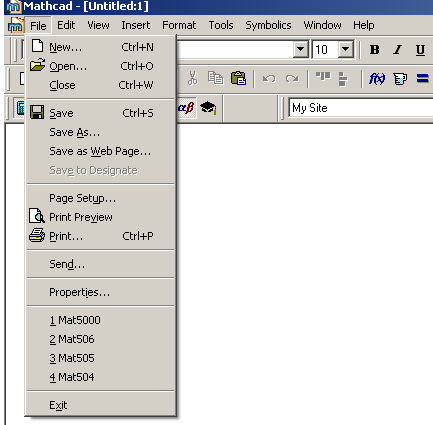Viewport: 433px width, 425px height.
Task: Choose Exit from File menu
Action: pyautogui.click(x=100, y=405)
